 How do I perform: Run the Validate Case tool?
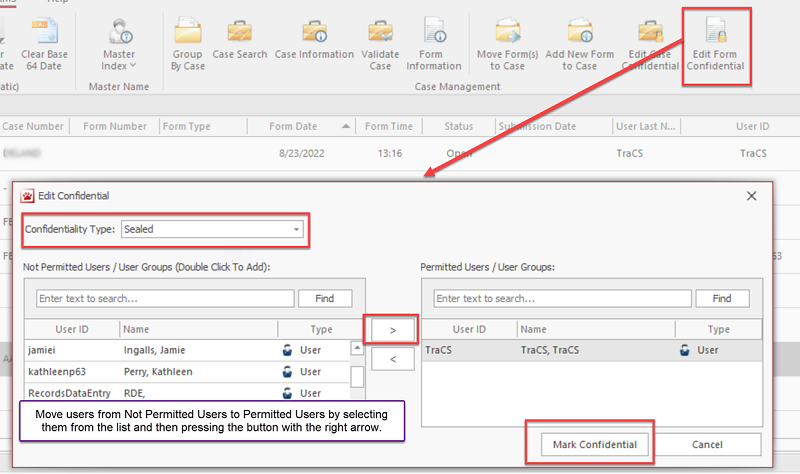(380, 45)
